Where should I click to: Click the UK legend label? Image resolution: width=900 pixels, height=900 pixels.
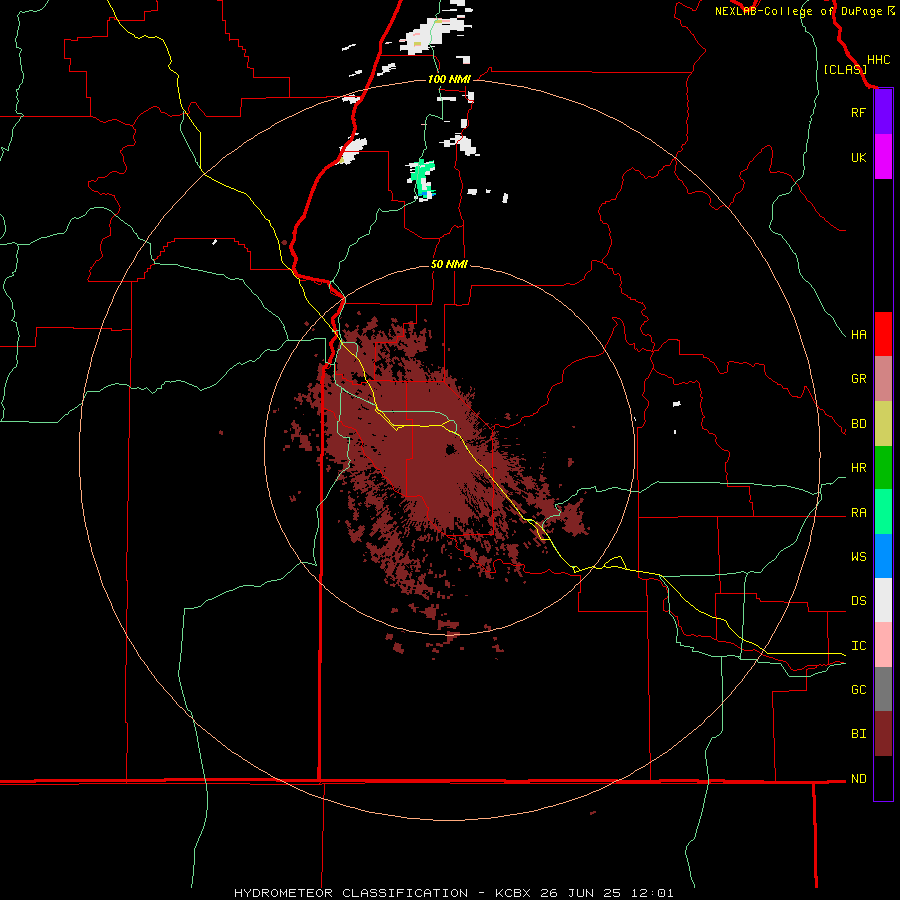point(858,158)
